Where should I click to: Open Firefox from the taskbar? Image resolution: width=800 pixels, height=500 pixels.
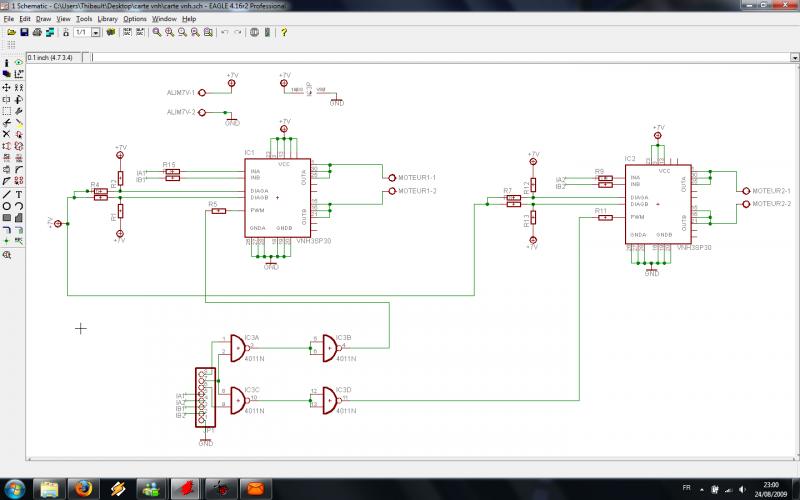83,489
